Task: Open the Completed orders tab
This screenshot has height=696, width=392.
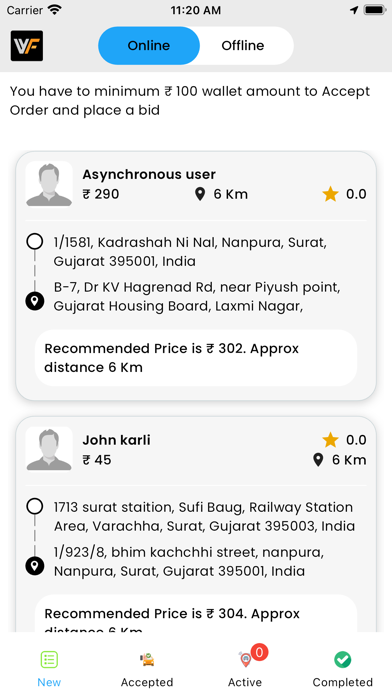Action: pos(343,668)
